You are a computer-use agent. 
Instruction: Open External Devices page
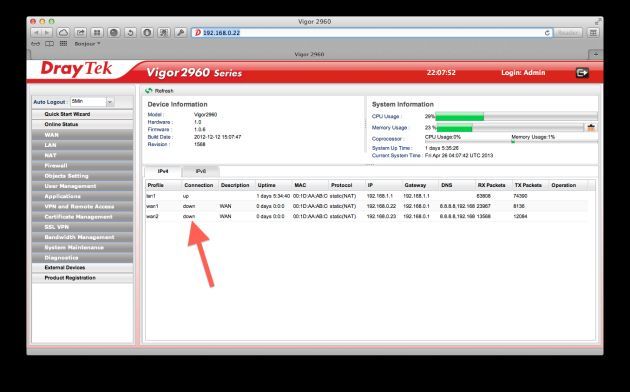point(82,267)
